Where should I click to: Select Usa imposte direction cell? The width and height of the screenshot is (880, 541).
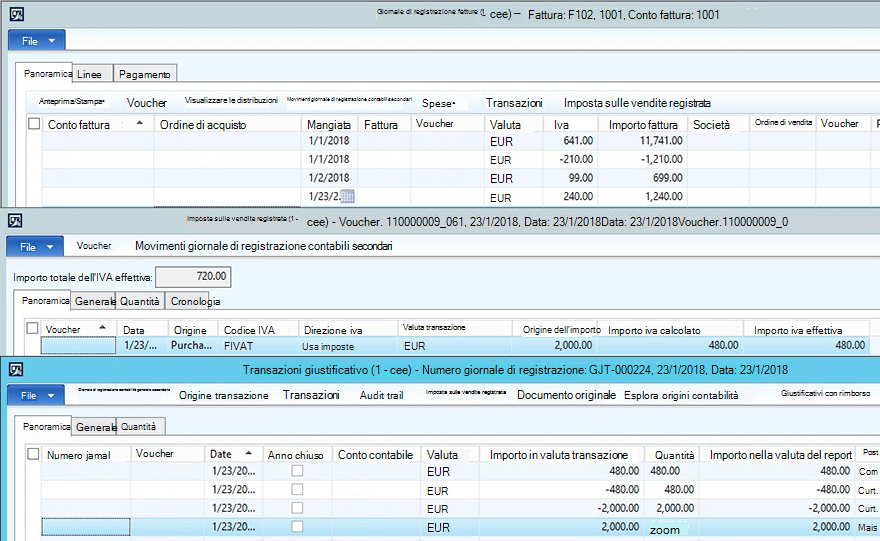[348, 346]
